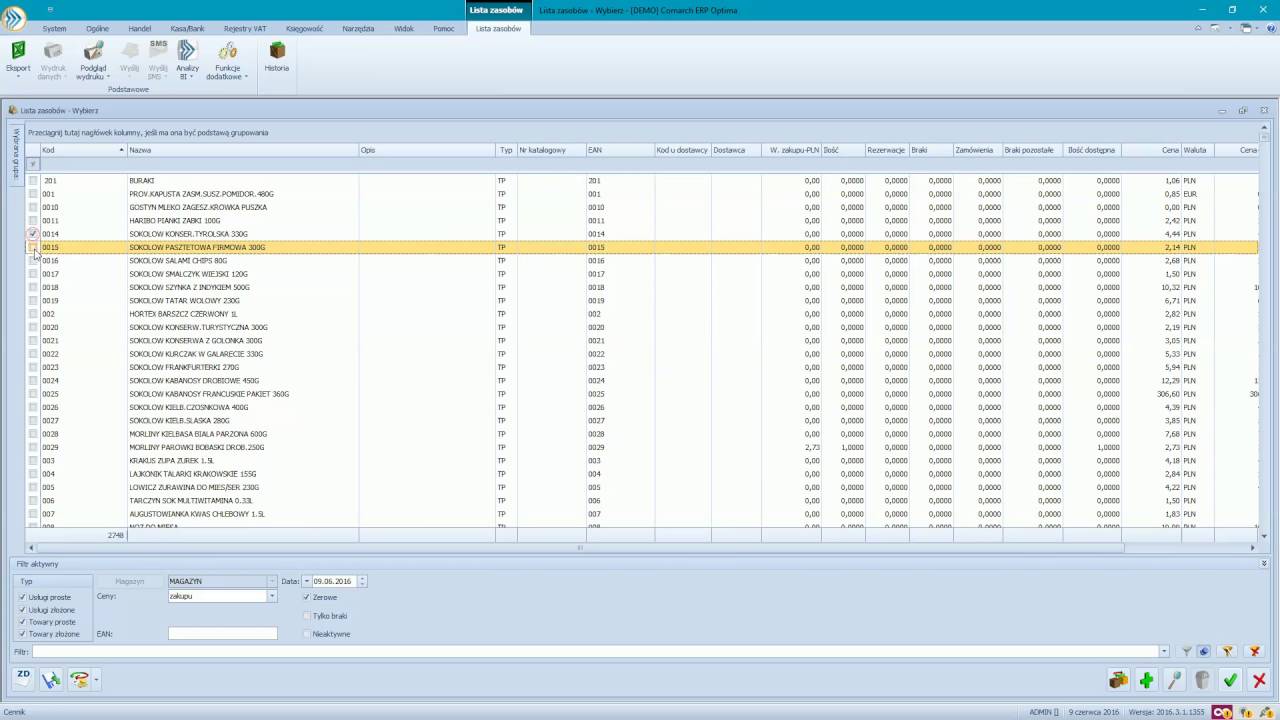Delete item using trash can icon
Viewport: 1280px width, 720px height.
point(1203,681)
